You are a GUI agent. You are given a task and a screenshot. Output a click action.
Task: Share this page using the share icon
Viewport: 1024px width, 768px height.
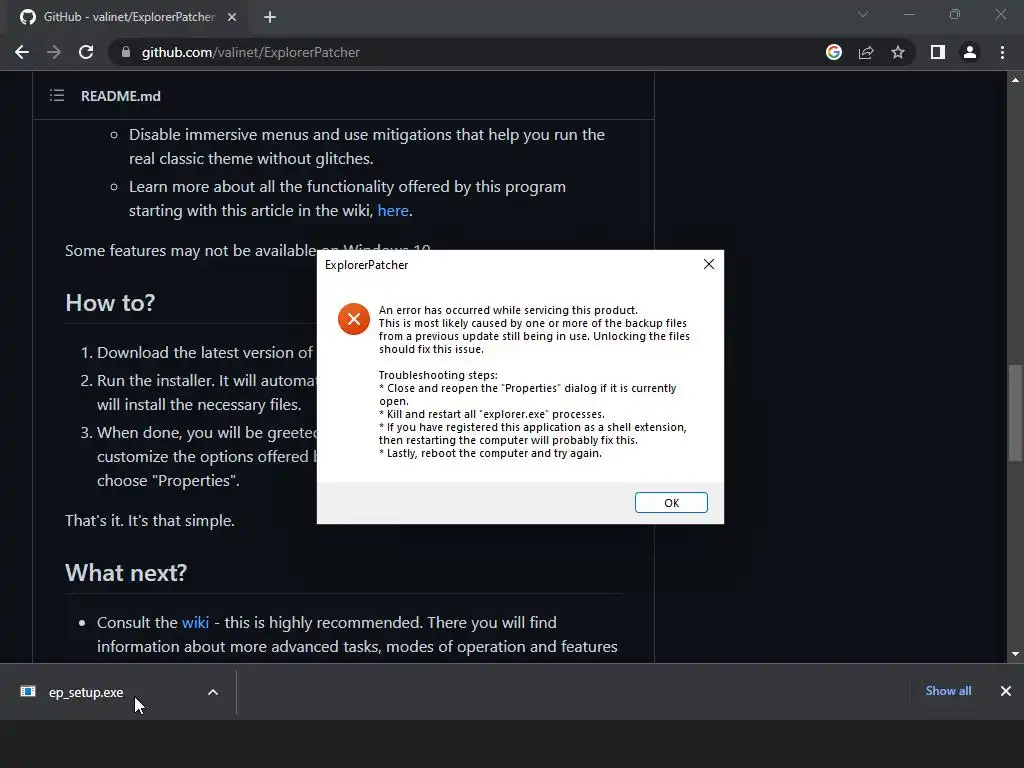coord(866,52)
